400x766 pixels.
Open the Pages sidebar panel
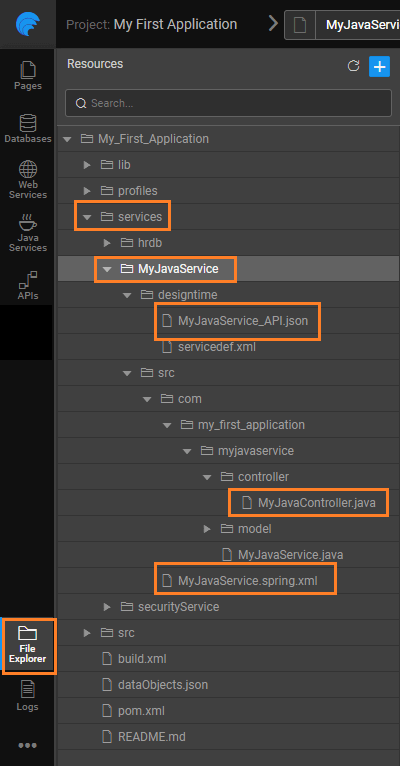[x=28, y=76]
